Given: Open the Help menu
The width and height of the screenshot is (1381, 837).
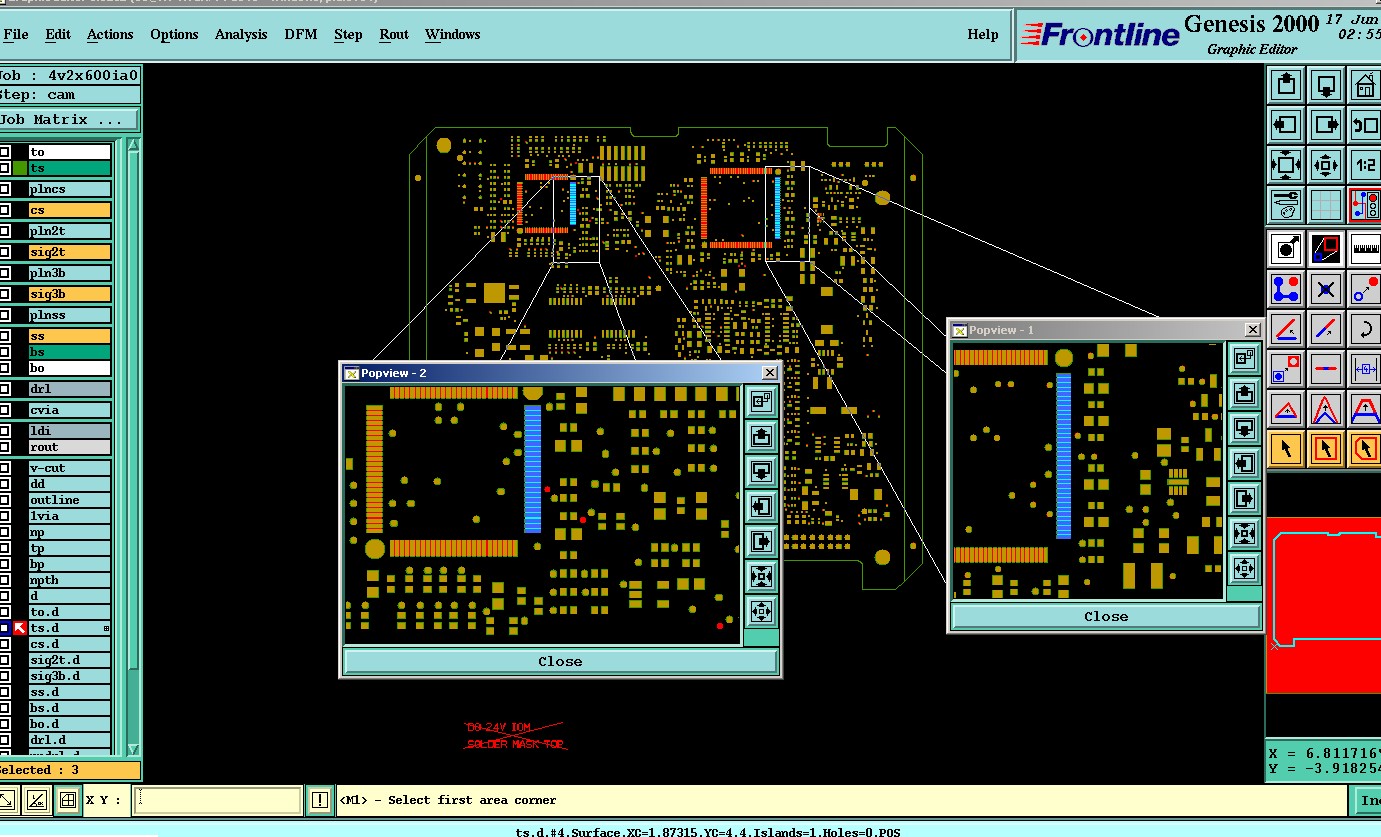Looking at the screenshot, I should pyautogui.click(x=983, y=34).
